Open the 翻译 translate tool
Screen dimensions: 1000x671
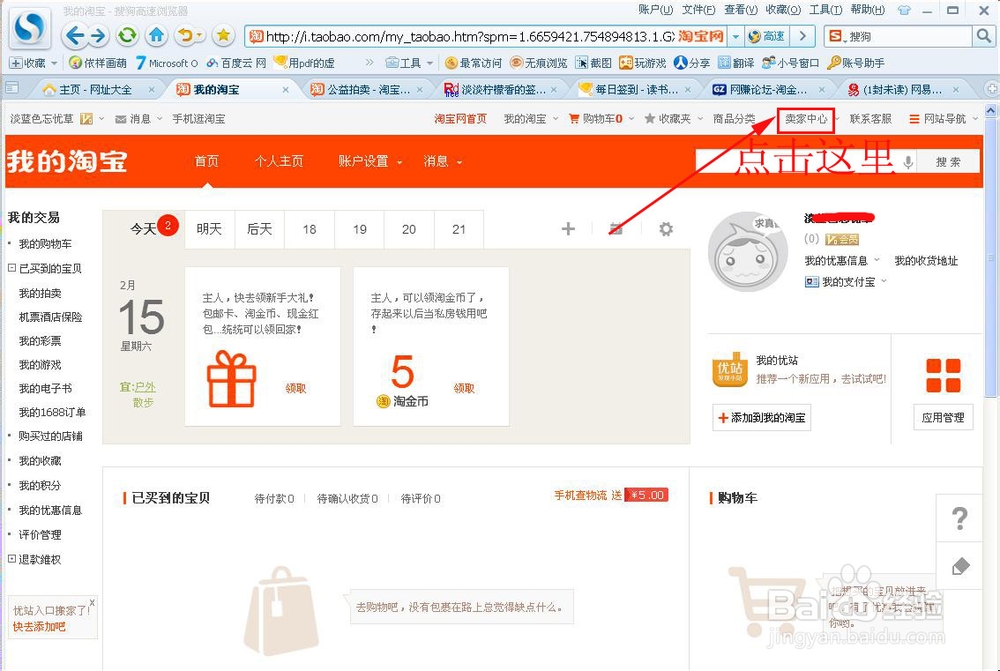coord(736,63)
